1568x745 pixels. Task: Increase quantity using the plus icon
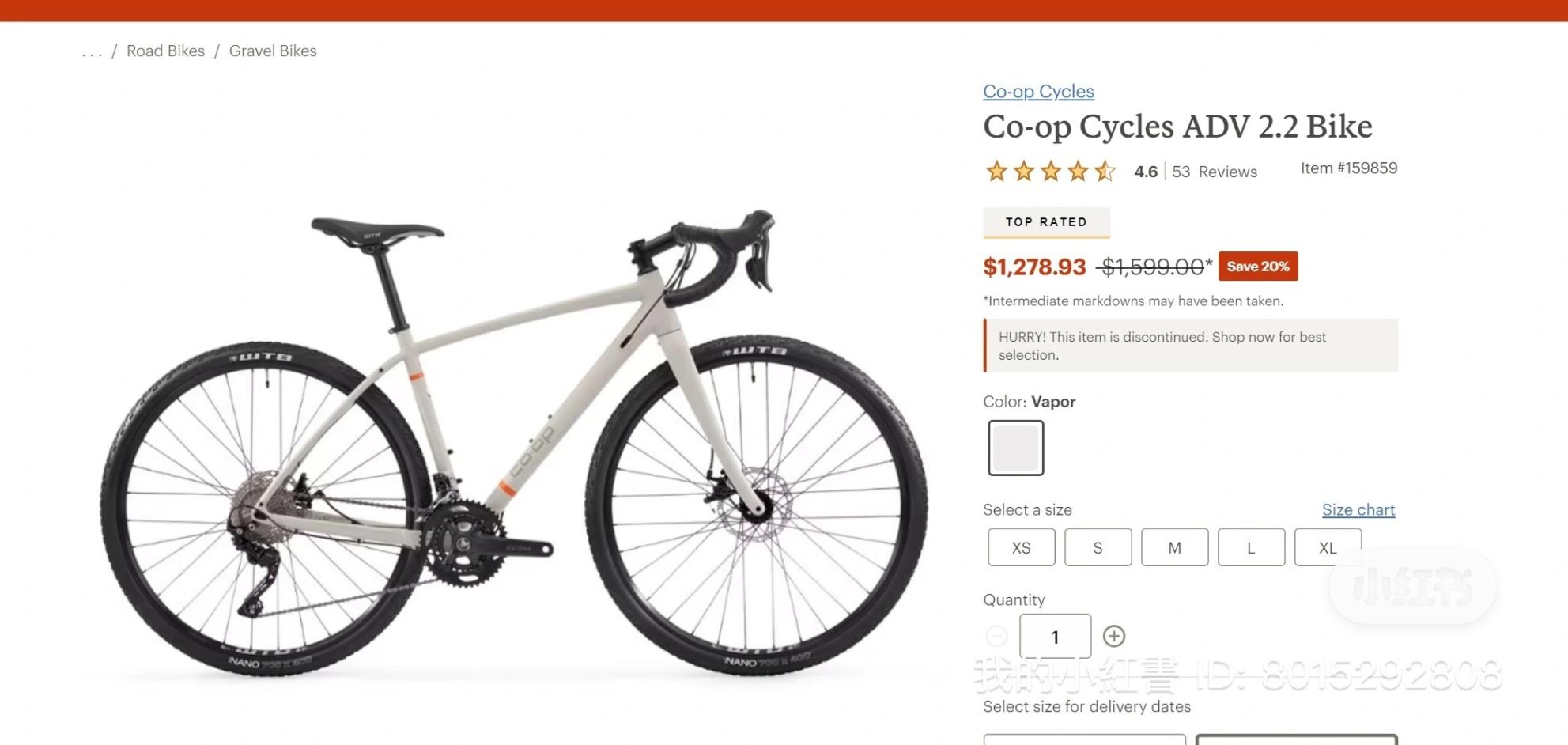[1115, 635]
